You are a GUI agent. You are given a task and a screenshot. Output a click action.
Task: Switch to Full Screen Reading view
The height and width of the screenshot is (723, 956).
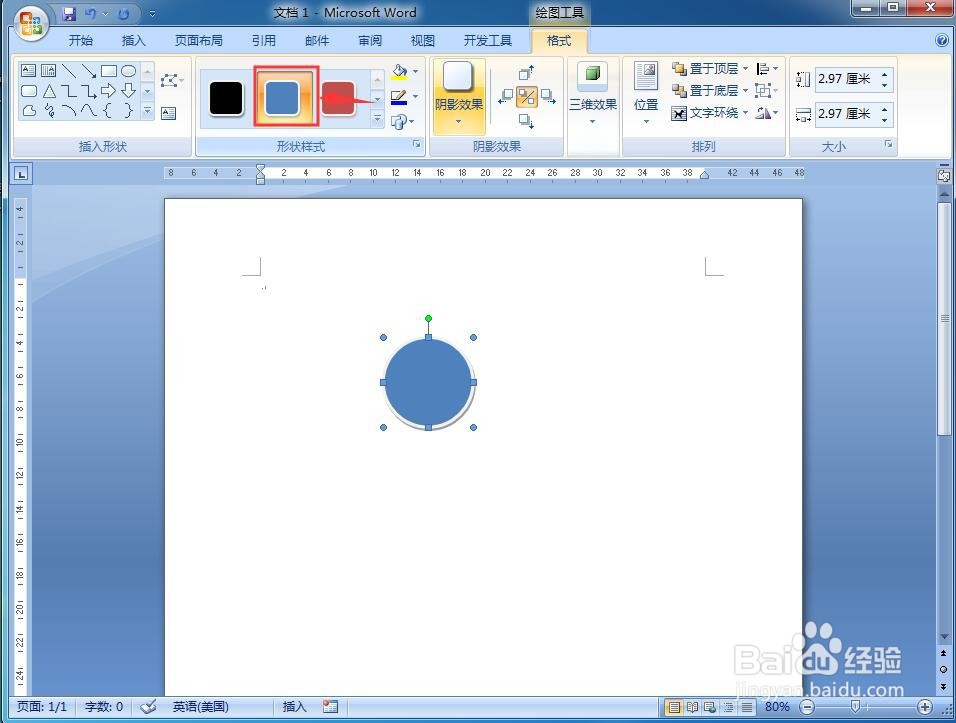coord(692,707)
